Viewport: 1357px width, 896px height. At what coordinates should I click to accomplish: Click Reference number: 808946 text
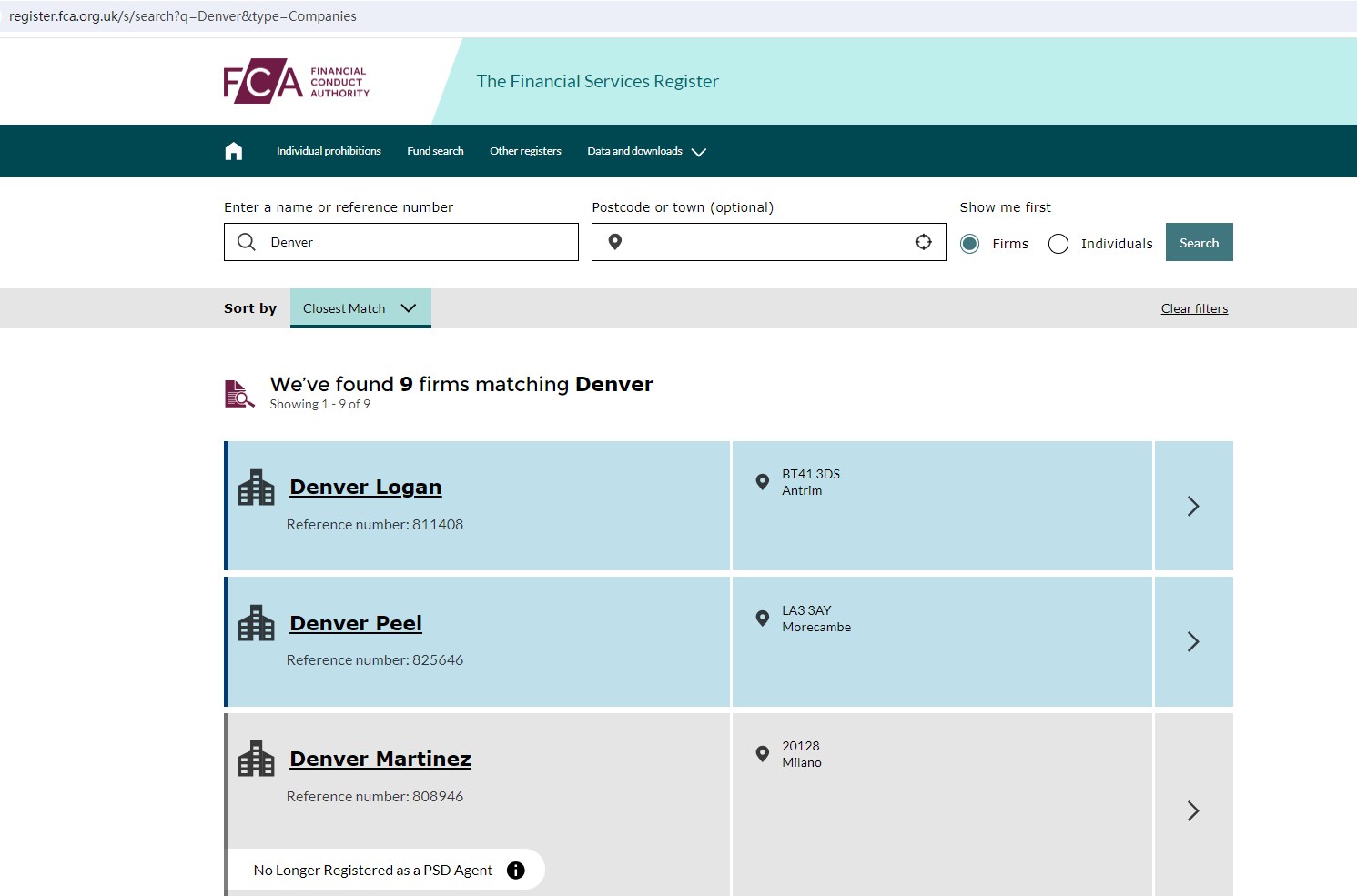click(x=375, y=797)
